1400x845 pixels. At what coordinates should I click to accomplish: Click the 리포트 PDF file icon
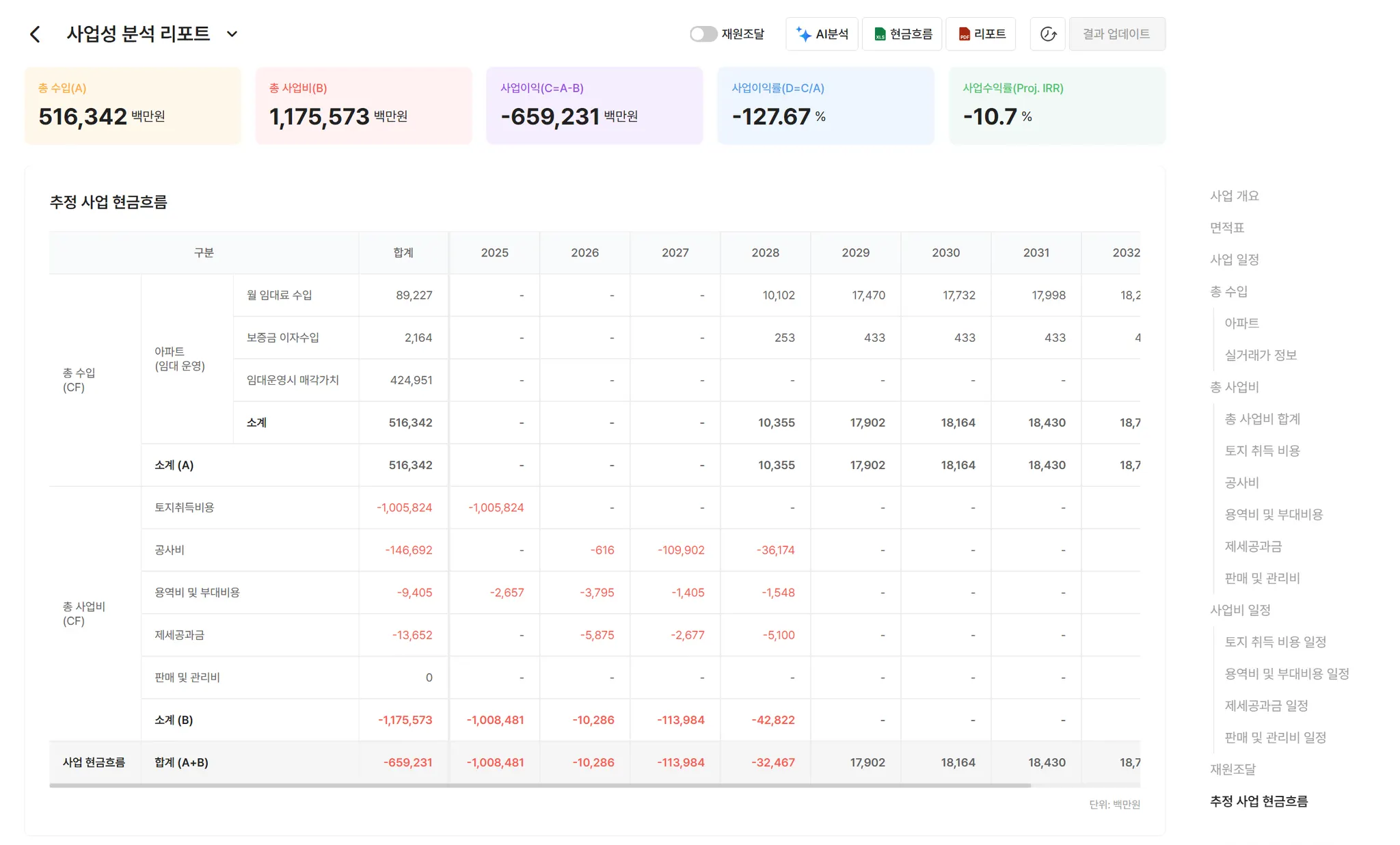click(x=964, y=34)
